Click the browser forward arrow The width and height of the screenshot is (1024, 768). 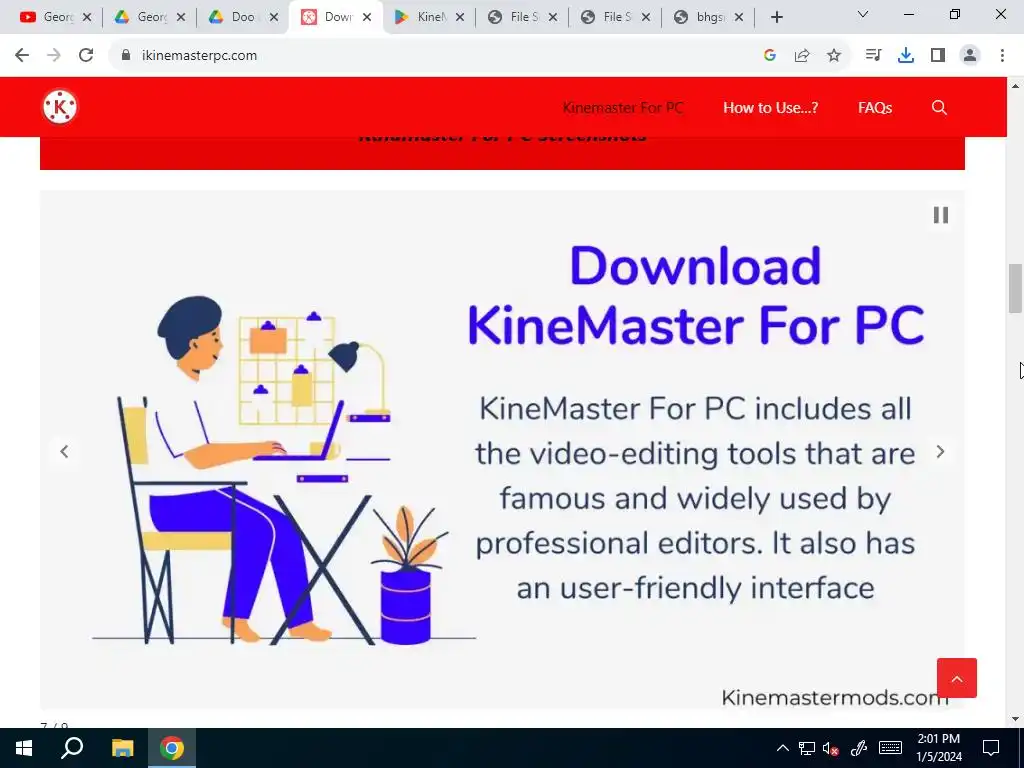coord(54,56)
